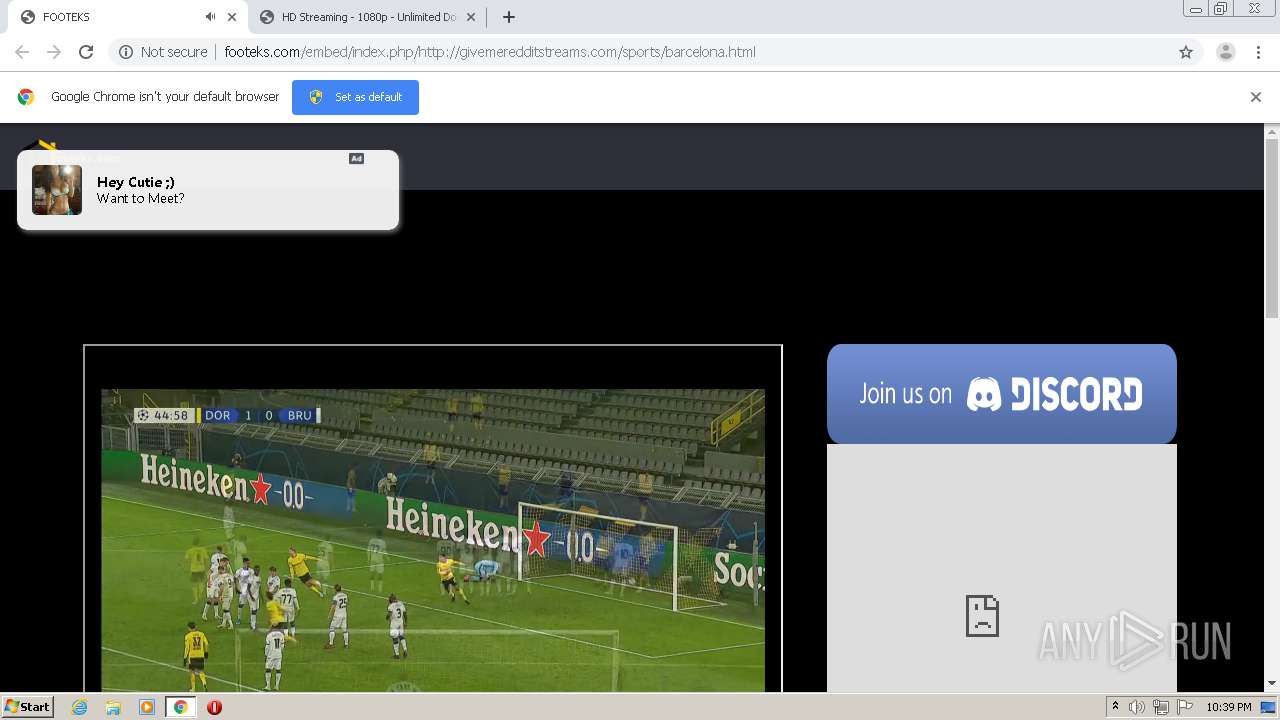The width and height of the screenshot is (1280, 720).
Task: Join us on Discord banner
Action: tap(1002, 394)
